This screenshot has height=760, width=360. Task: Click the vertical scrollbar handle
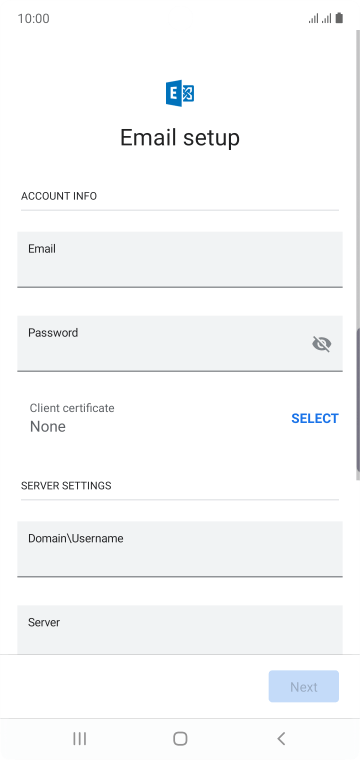coord(358,400)
